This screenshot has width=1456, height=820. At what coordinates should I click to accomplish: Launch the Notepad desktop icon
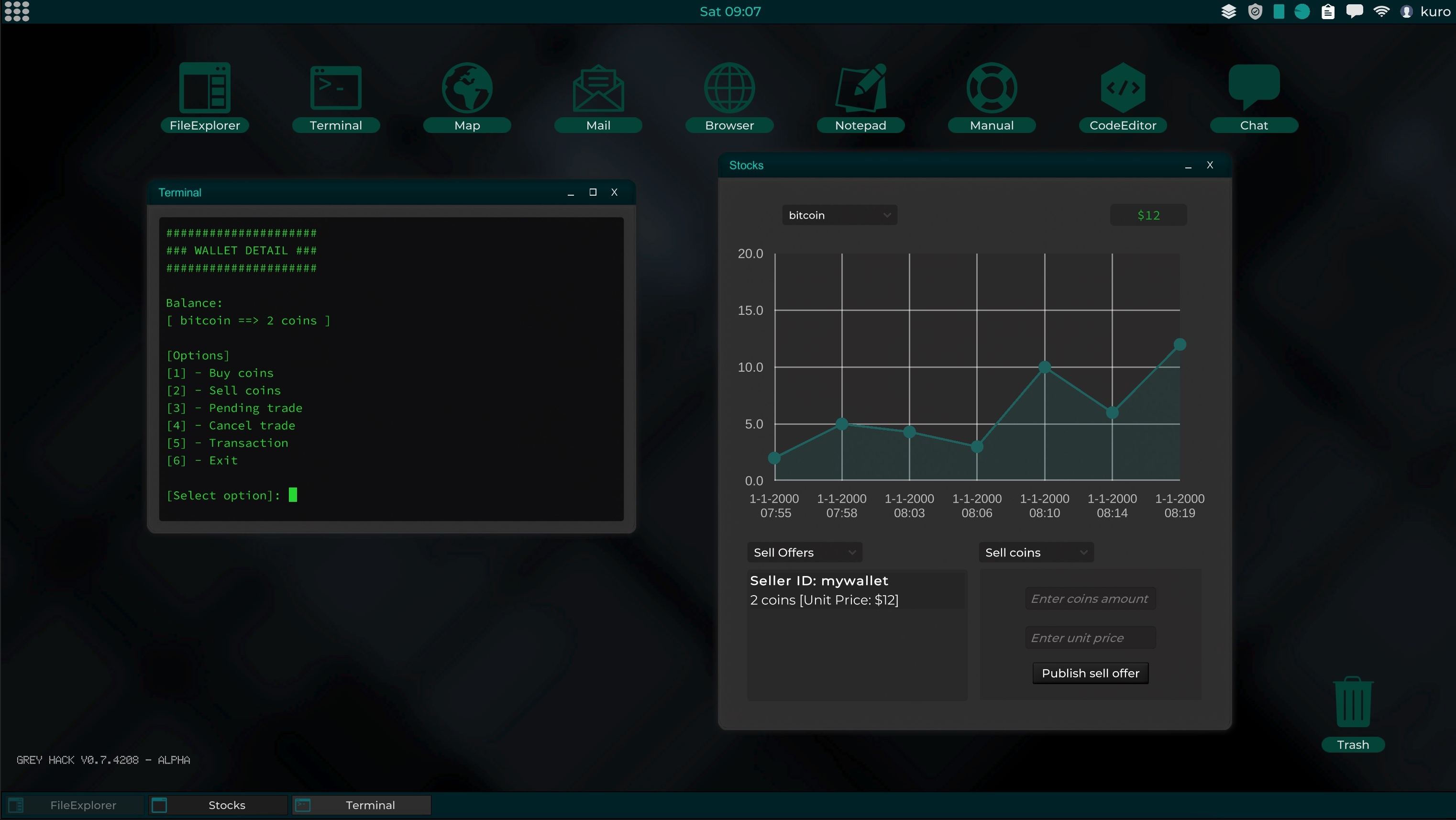(860, 88)
